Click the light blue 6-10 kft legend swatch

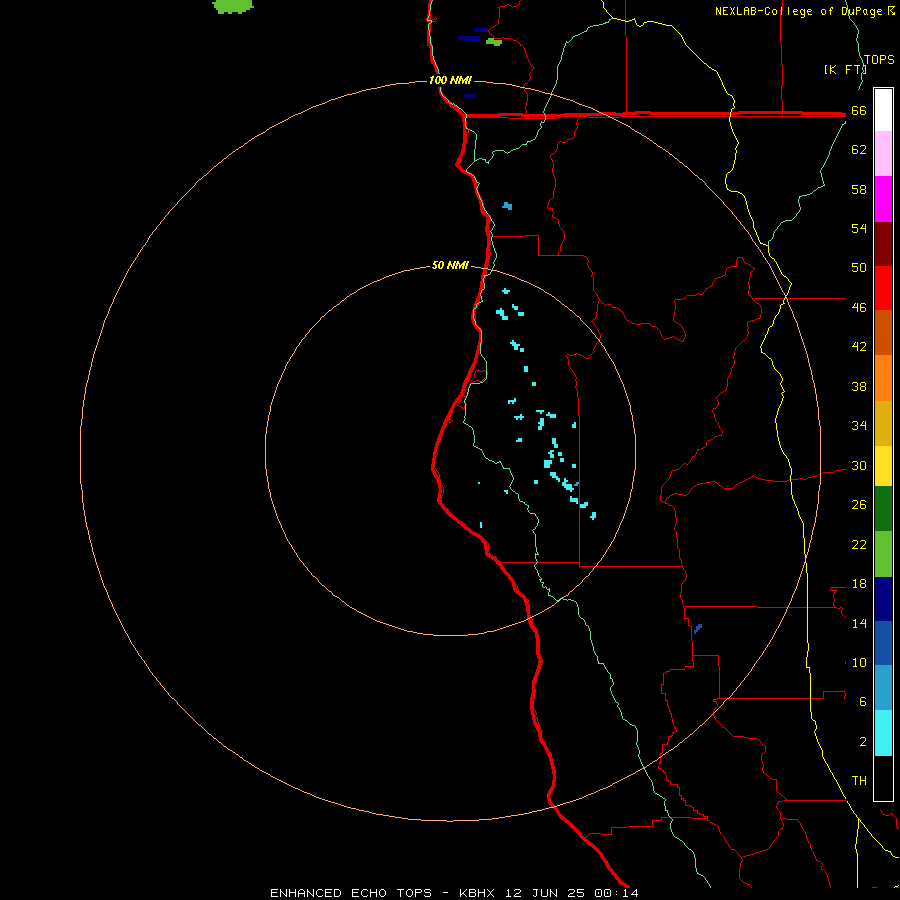883,688
